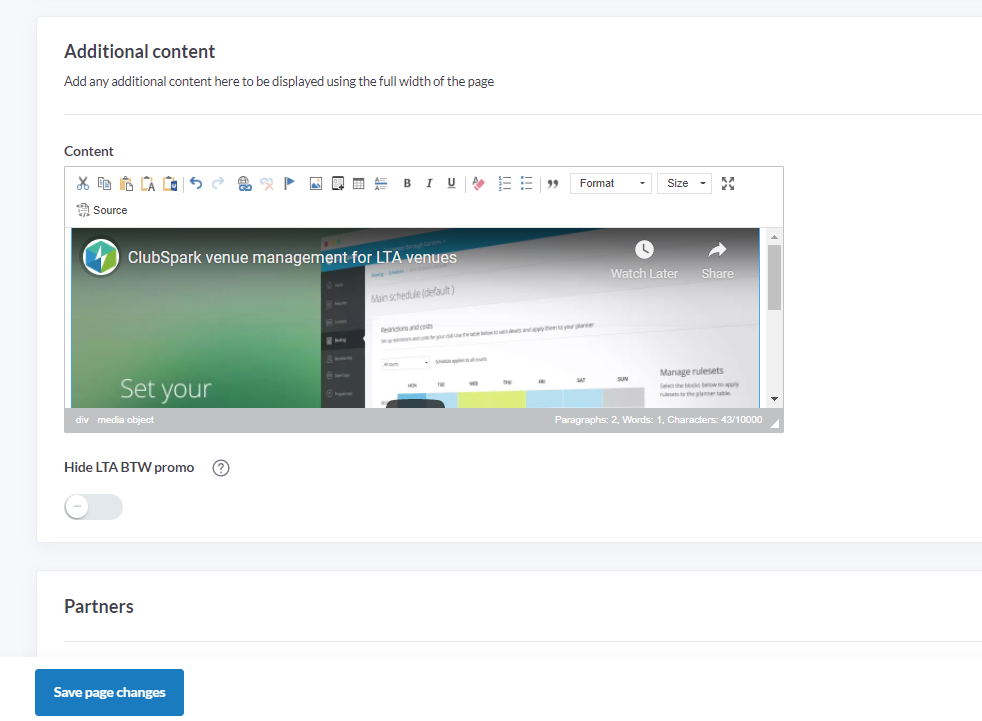Open help tooltip beside Hide LTA BTW promo
The width and height of the screenshot is (982, 721).
[x=222, y=468]
